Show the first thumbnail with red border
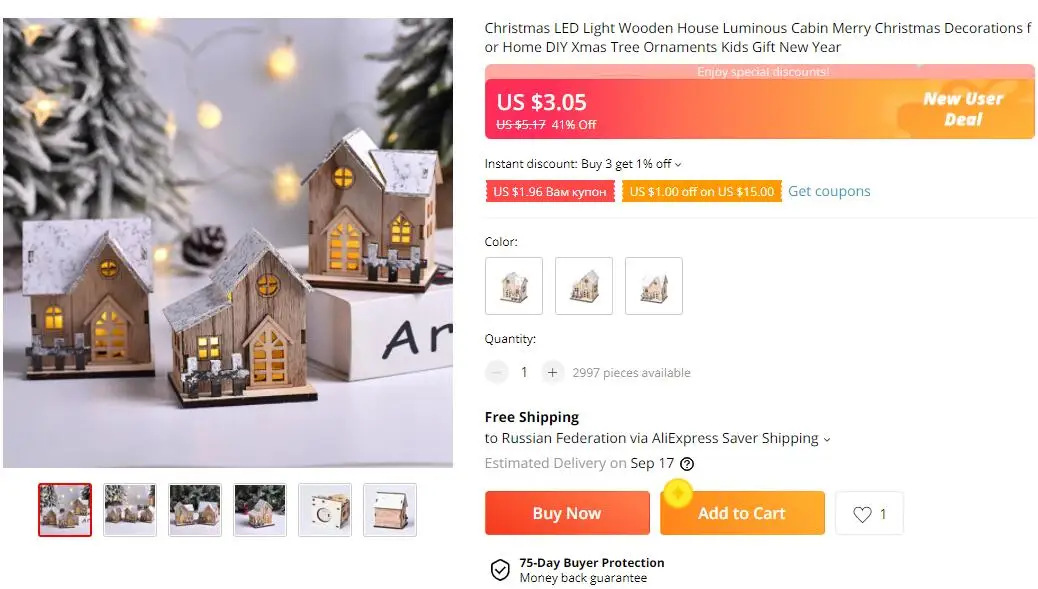Viewport: 1038px width, 589px height. pos(65,510)
